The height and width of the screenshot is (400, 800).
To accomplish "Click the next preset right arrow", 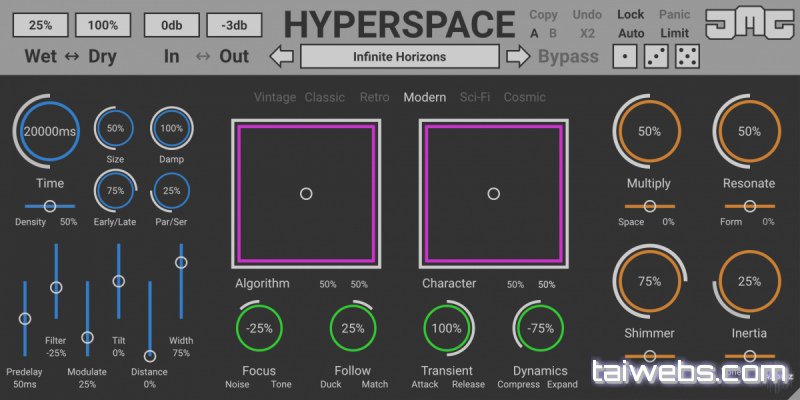I will pyautogui.click(x=519, y=57).
